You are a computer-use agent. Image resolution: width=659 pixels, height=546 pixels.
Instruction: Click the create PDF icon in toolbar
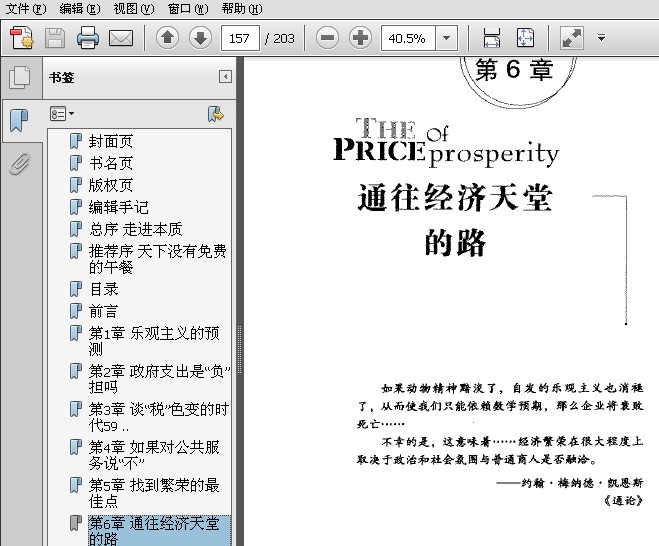click(x=22, y=39)
